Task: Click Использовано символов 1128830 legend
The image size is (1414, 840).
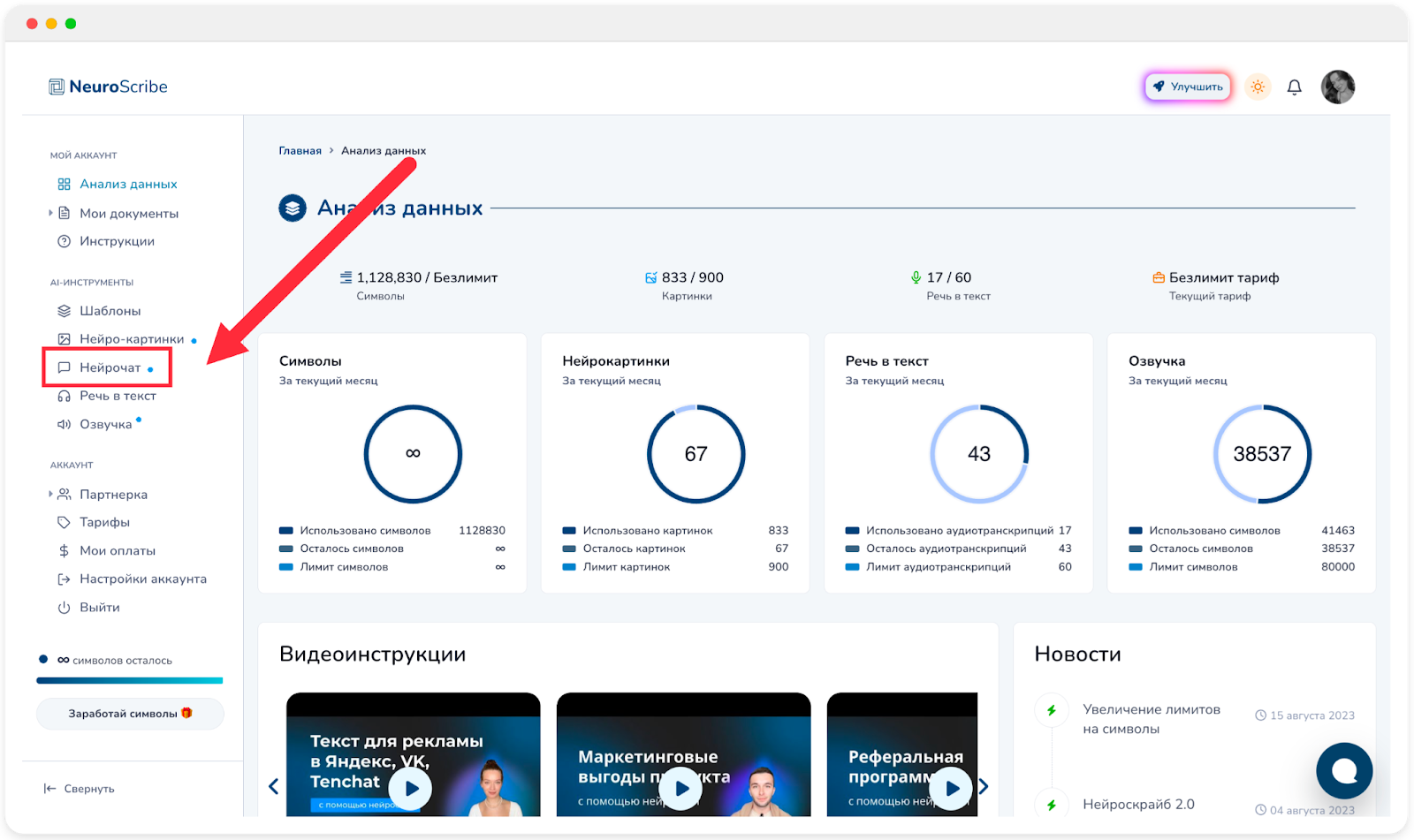Action: tap(392, 531)
